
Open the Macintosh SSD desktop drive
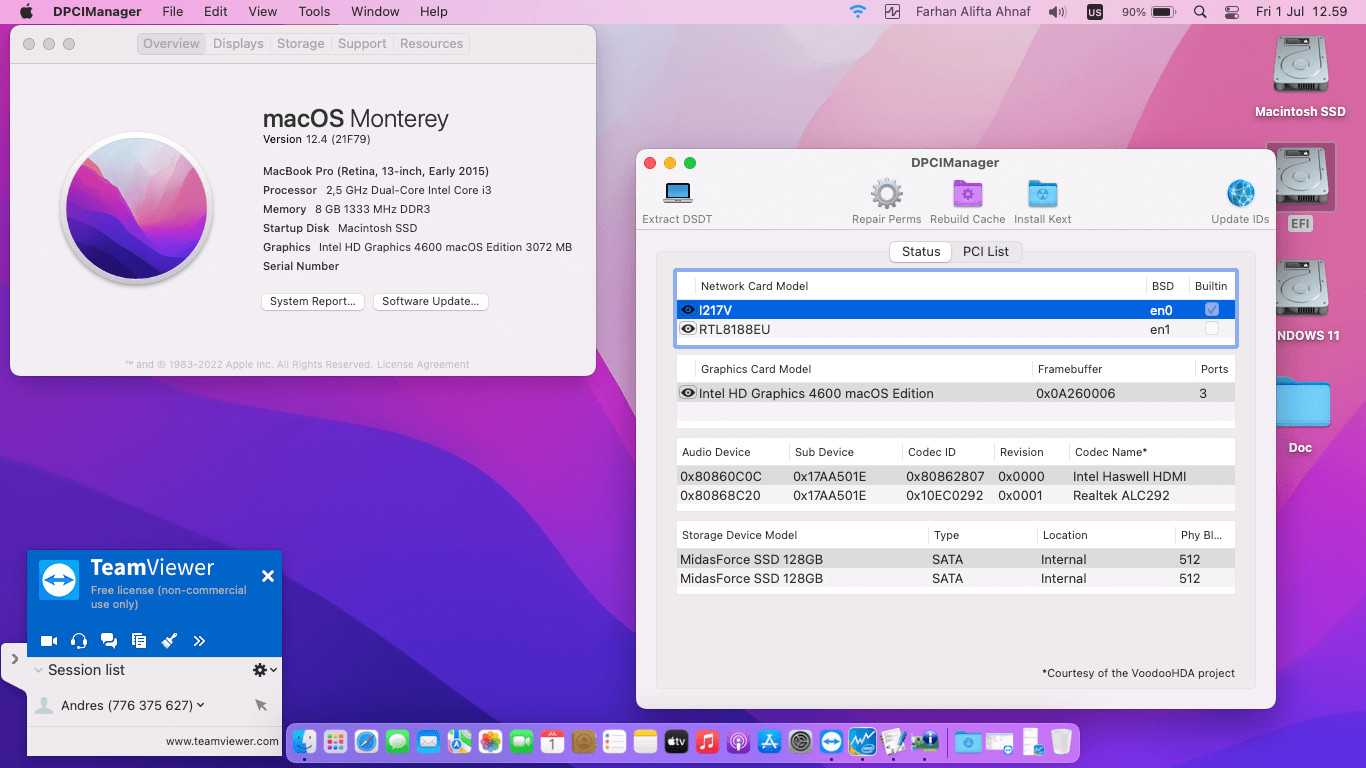tap(1300, 66)
